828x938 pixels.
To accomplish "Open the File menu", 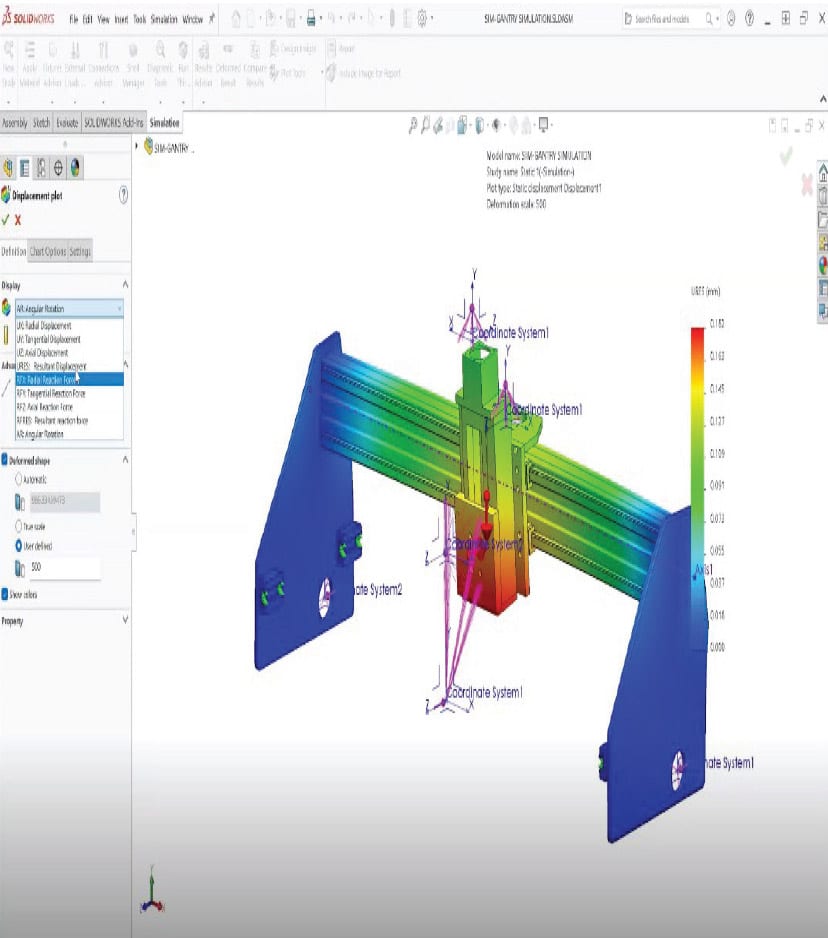I will [x=74, y=20].
